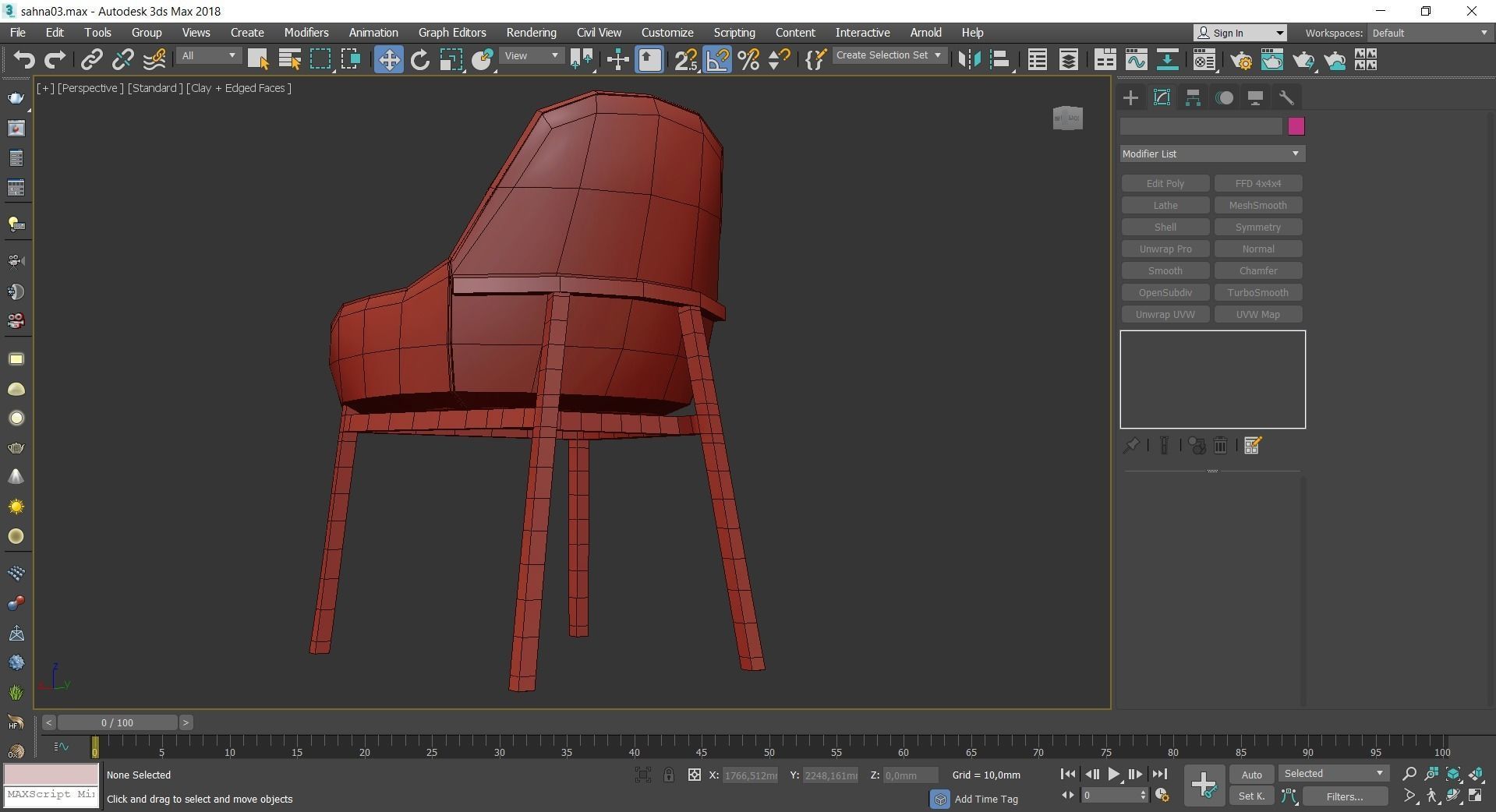
Task: Open the Graph Editors menu
Action: point(452,33)
